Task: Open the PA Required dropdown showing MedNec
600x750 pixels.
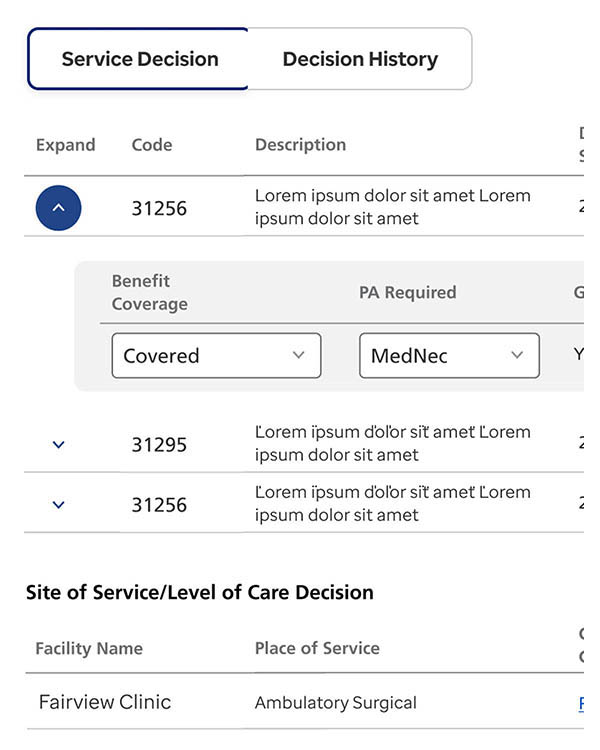Action: pyautogui.click(x=449, y=356)
